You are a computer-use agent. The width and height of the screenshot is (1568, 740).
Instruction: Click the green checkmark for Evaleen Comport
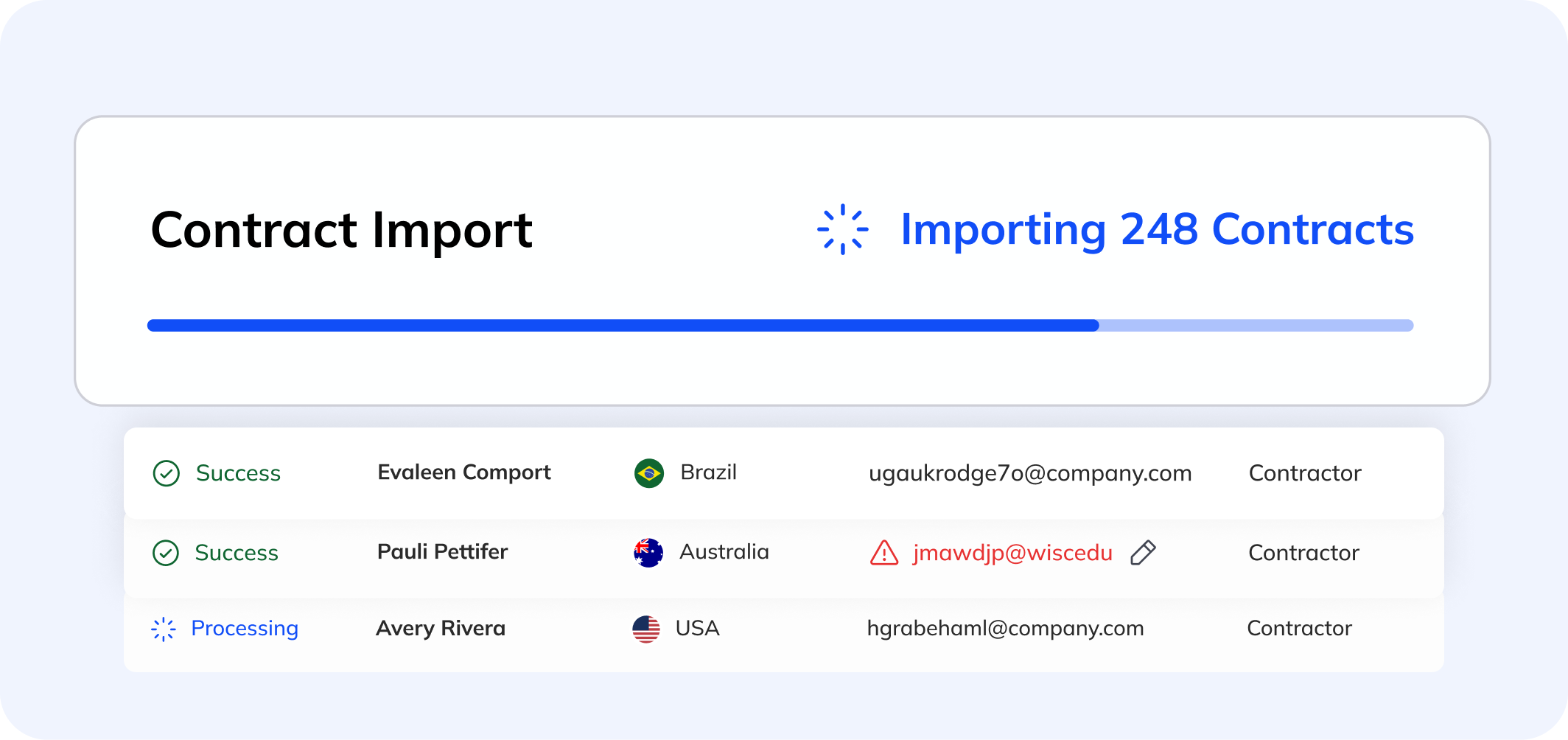pos(166,473)
